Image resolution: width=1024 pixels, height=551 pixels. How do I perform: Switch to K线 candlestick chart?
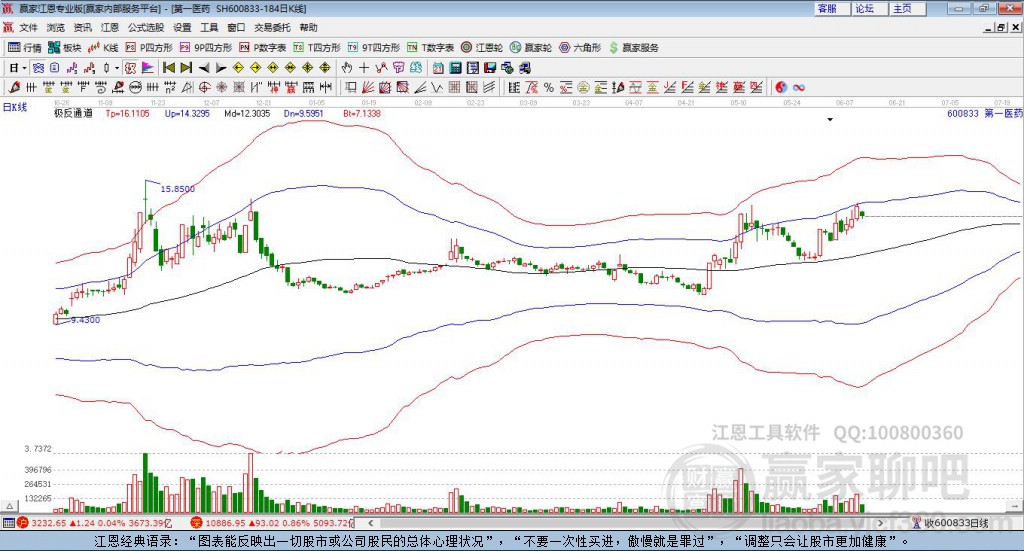(x=103, y=48)
